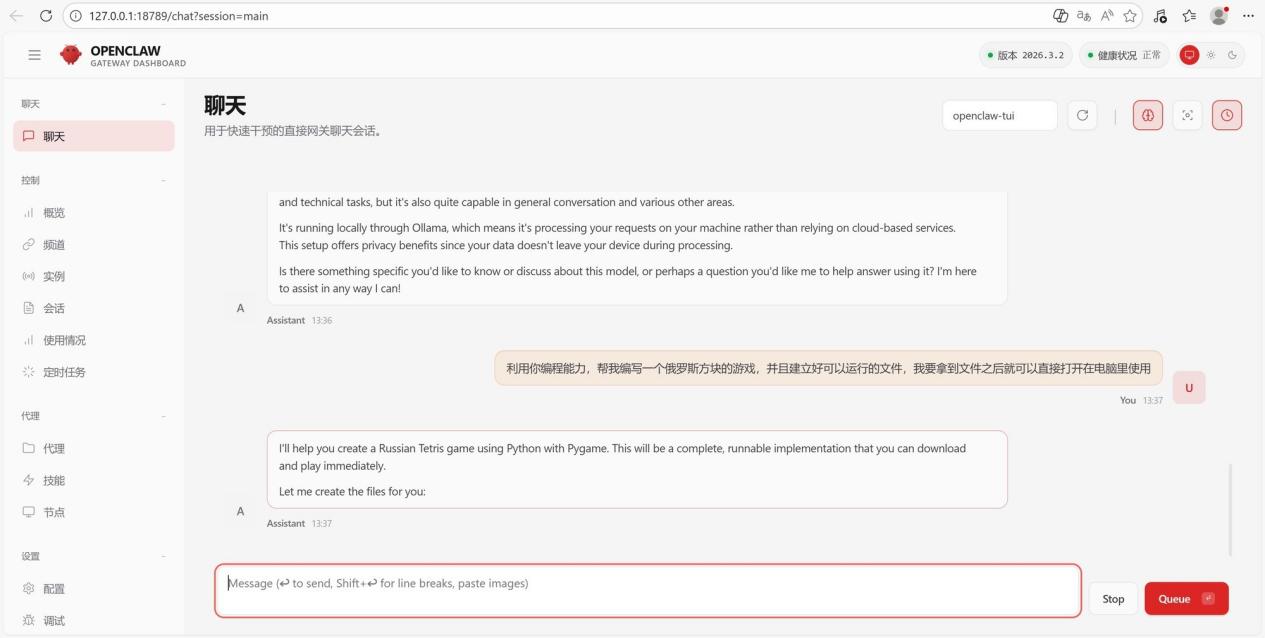Open 技能 from the sidebar
1265x638 pixels.
pos(54,480)
